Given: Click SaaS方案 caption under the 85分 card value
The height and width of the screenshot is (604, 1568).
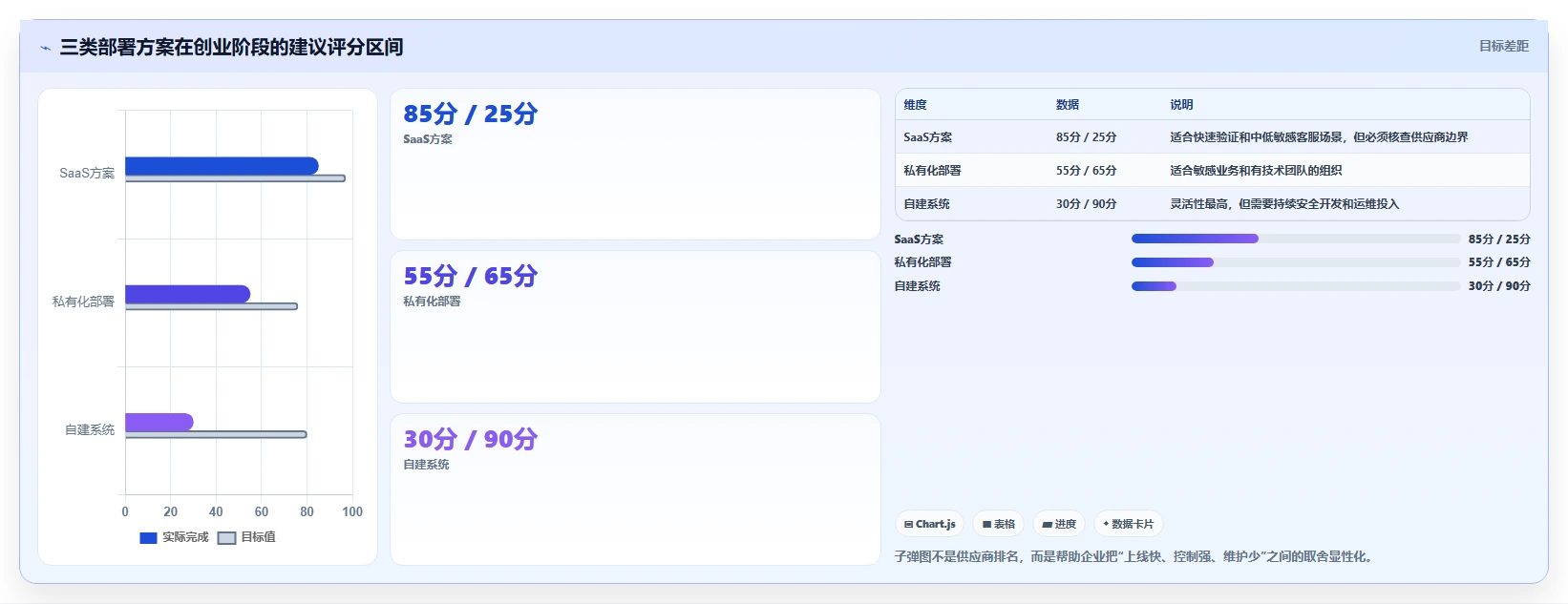Looking at the screenshot, I should [x=428, y=139].
